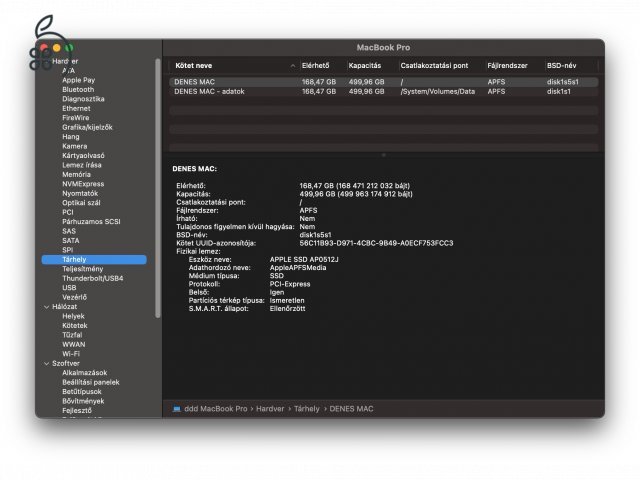Click the /System/Volumes/Data mount point cell
The width and height of the screenshot is (640, 480).
click(438, 91)
